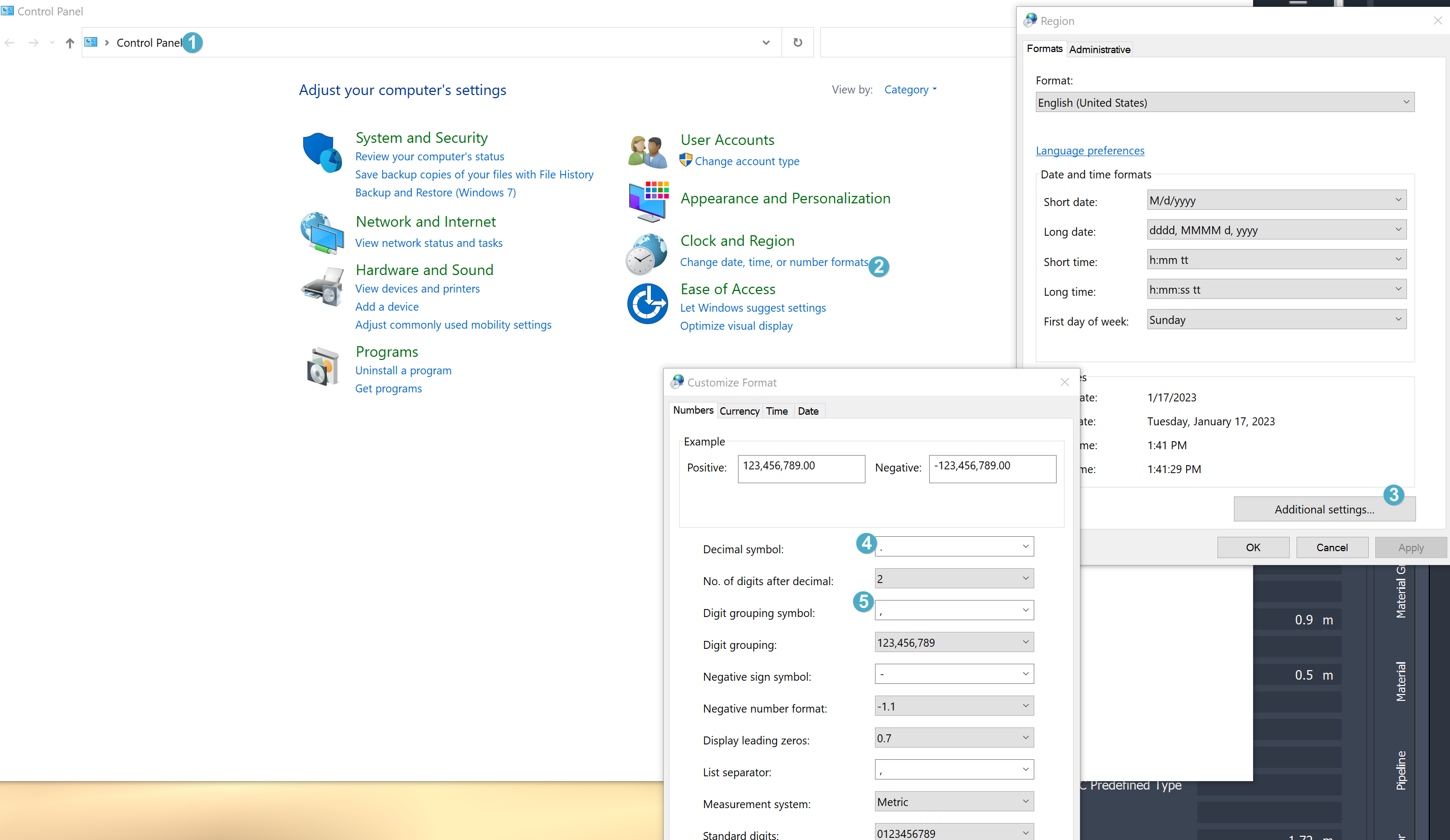Click the Ease of Access icon
Image resolution: width=1450 pixels, height=840 pixels.
click(x=647, y=303)
